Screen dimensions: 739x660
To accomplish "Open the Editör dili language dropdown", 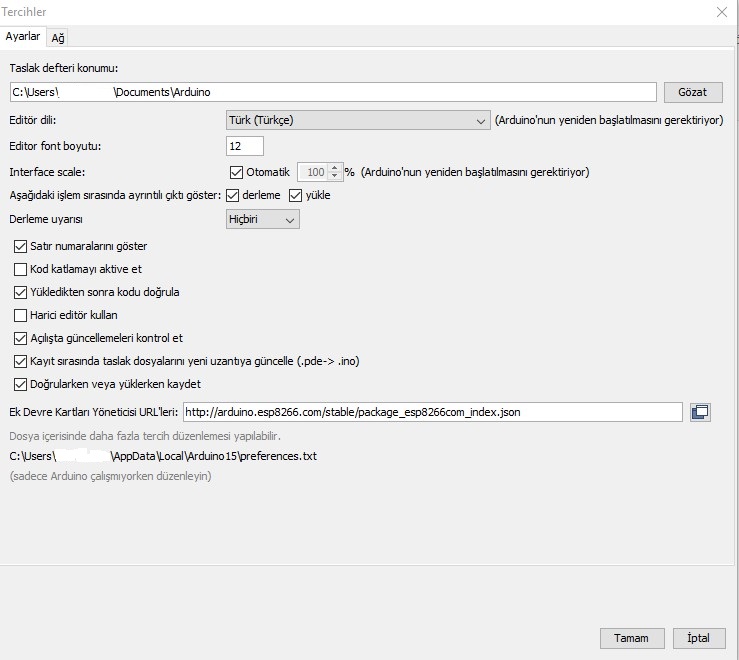I will point(358,120).
